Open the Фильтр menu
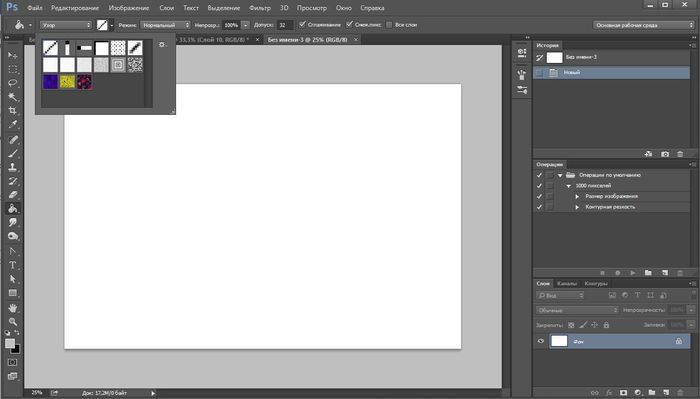 pos(260,8)
